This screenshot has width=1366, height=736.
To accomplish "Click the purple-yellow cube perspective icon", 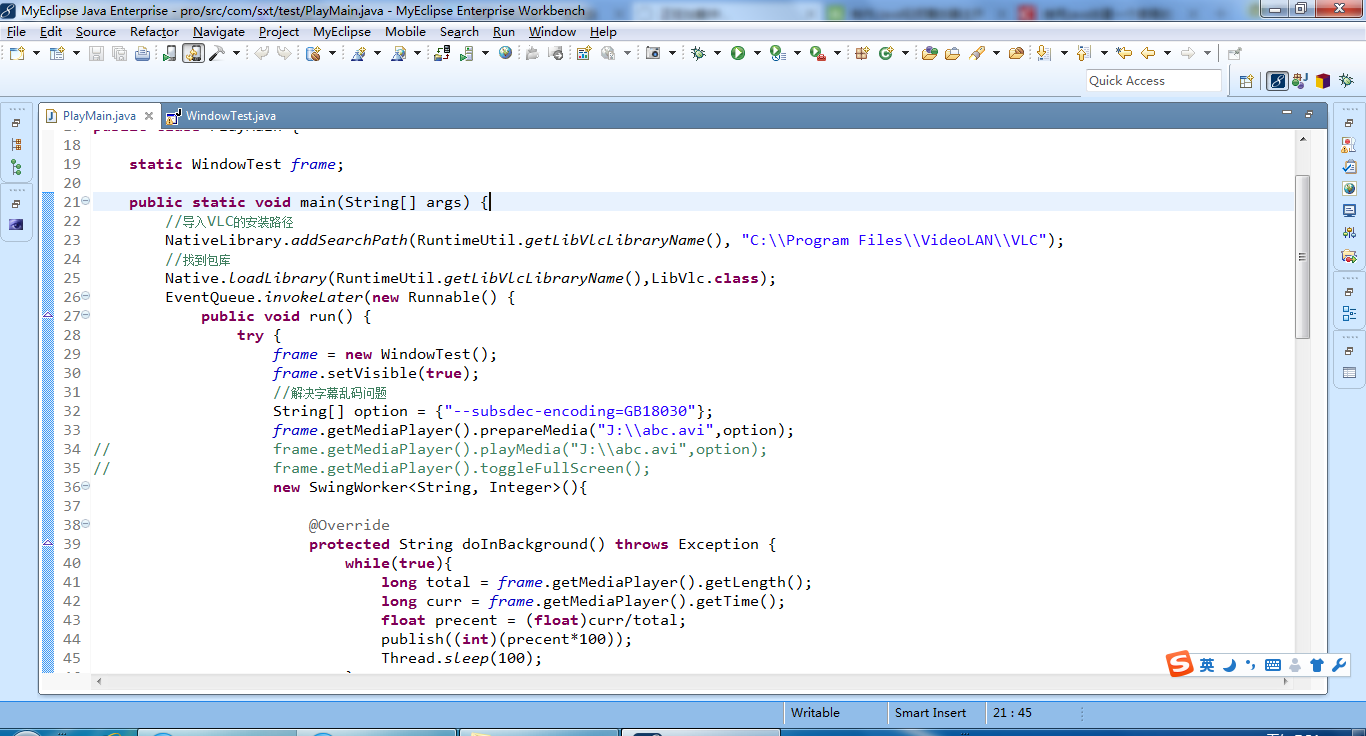I will coord(1323,81).
